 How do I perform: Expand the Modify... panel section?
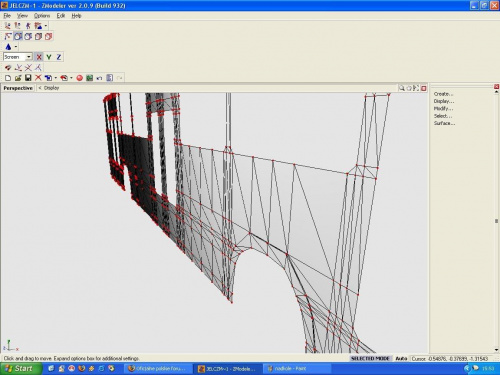(443, 109)
